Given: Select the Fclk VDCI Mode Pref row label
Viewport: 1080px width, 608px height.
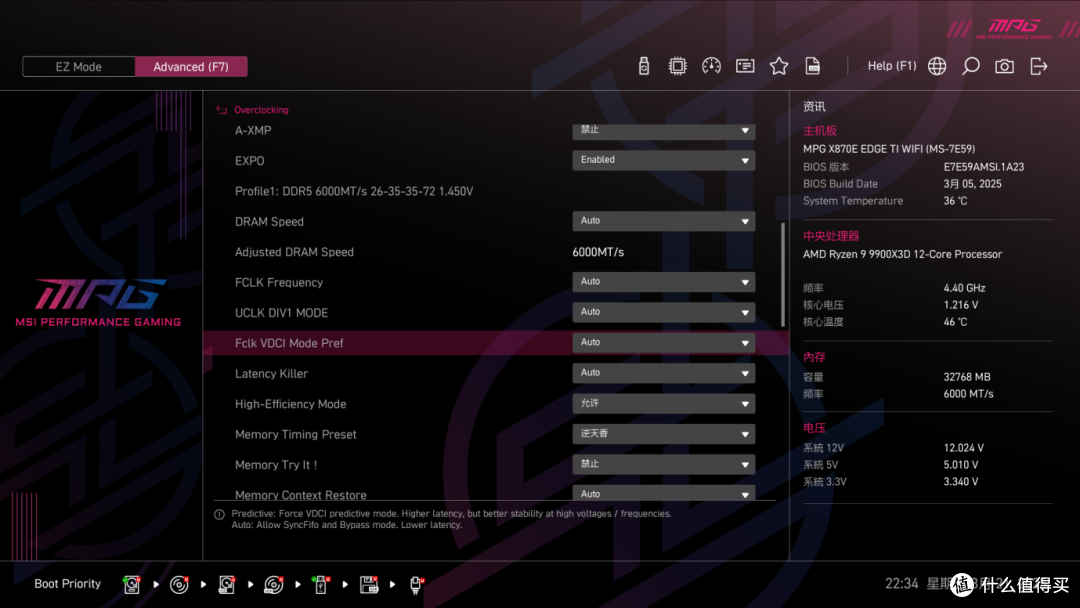Looking at the screenshot, I should tap(289, 343).
